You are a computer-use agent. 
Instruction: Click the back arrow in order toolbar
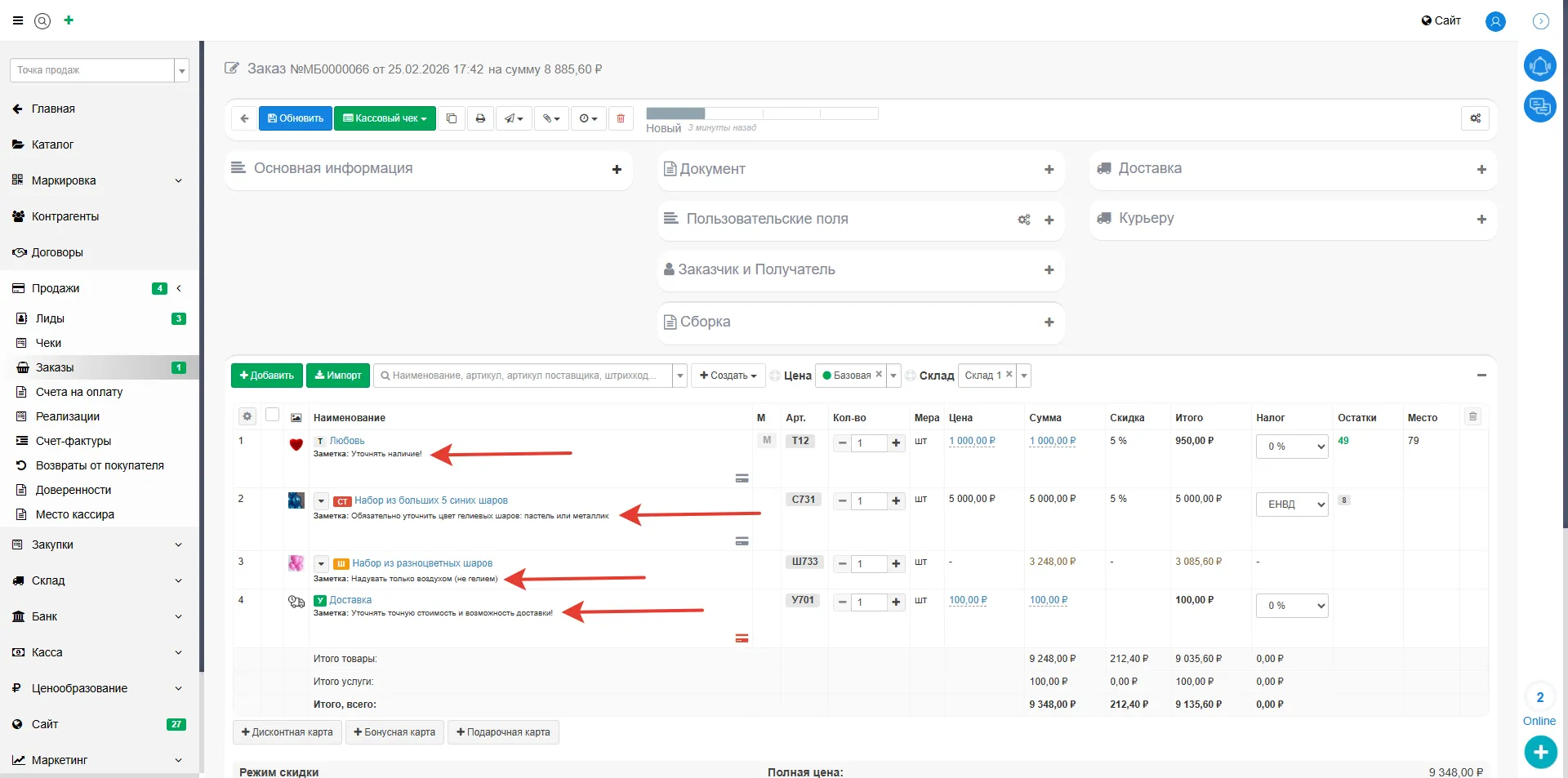coord(244,118)
